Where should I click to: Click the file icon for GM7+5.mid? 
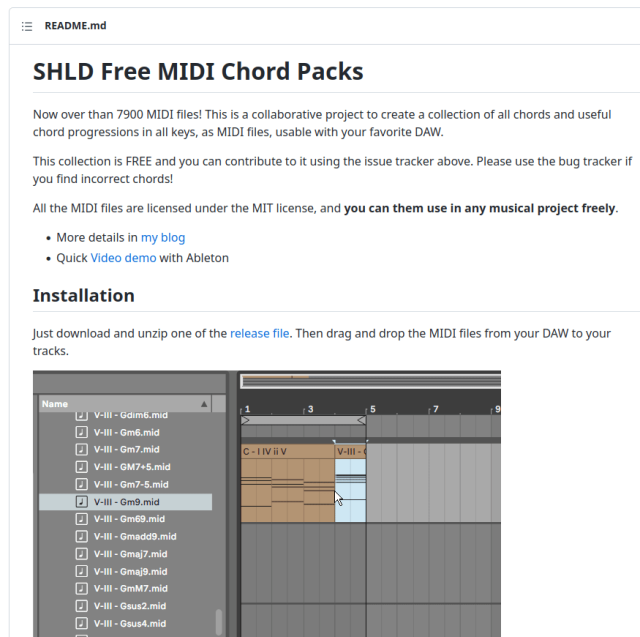[x=82, y=467]
